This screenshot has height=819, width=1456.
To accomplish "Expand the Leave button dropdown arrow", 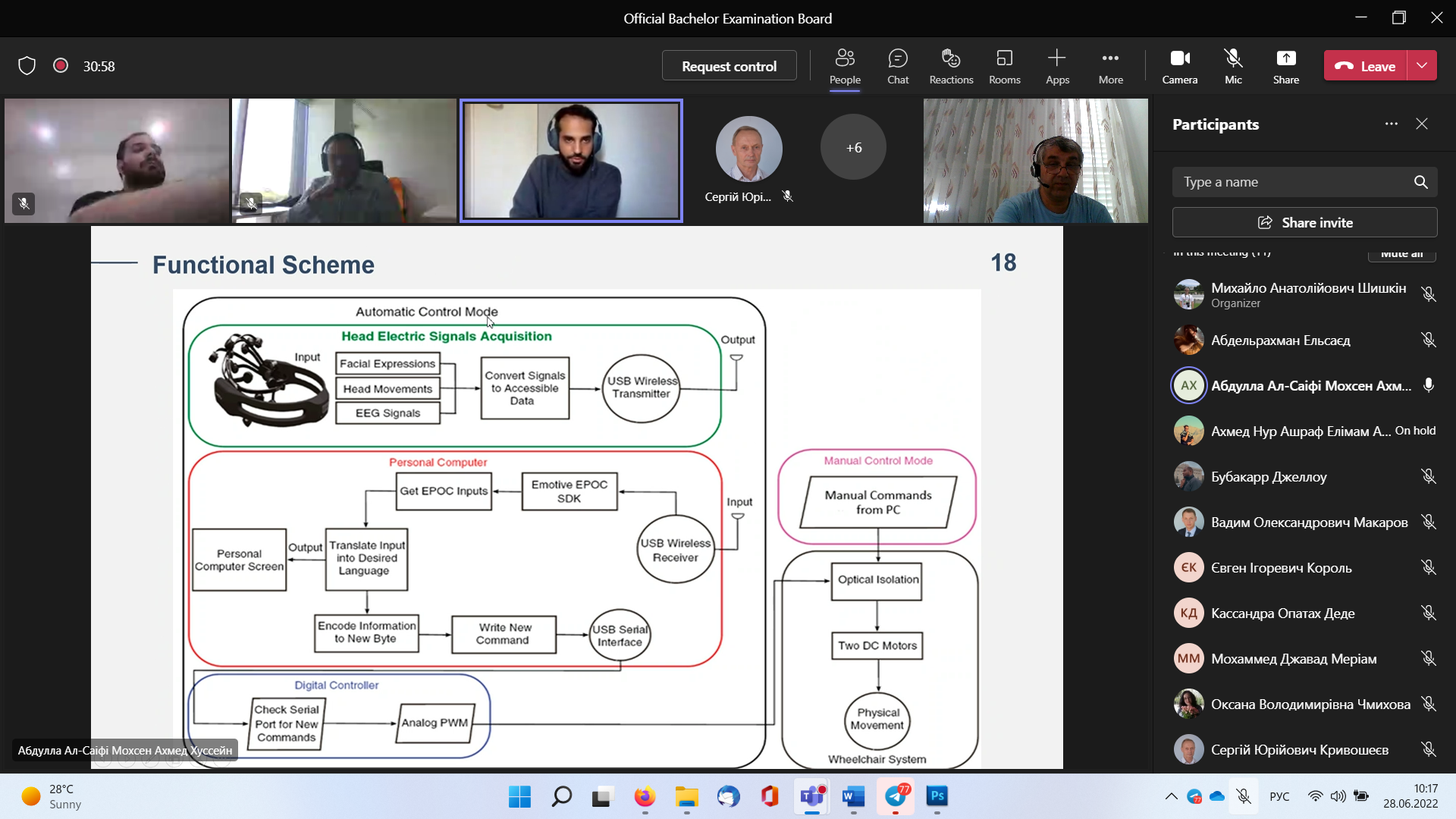I will [1422, 66].
